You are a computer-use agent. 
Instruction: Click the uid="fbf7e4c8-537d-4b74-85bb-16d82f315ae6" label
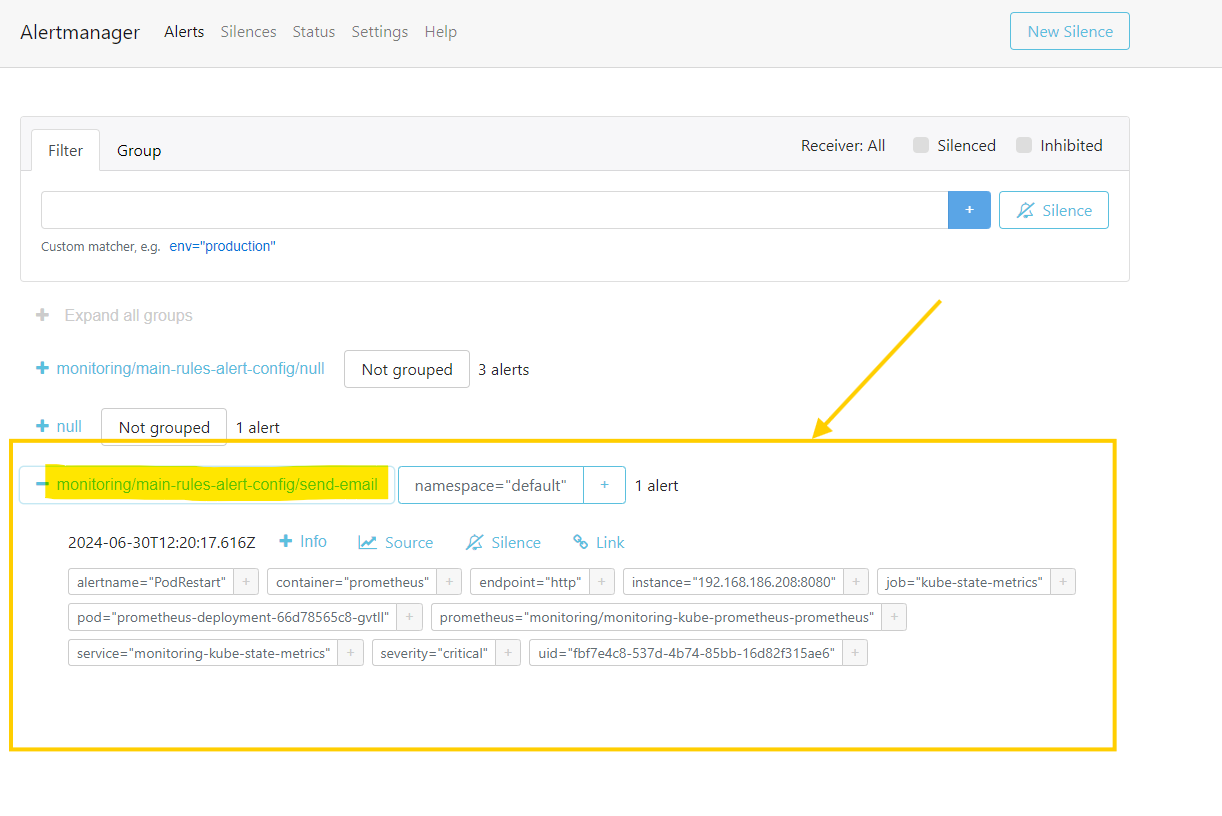pos(686,653)
